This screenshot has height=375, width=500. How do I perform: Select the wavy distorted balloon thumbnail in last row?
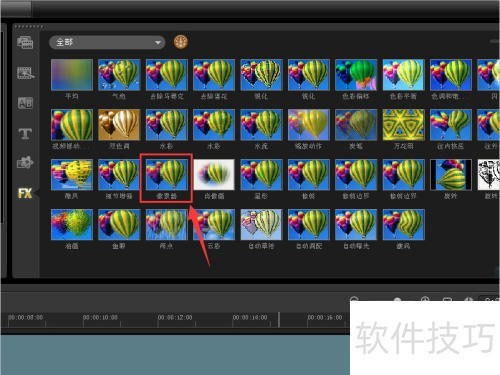[403, 225]
